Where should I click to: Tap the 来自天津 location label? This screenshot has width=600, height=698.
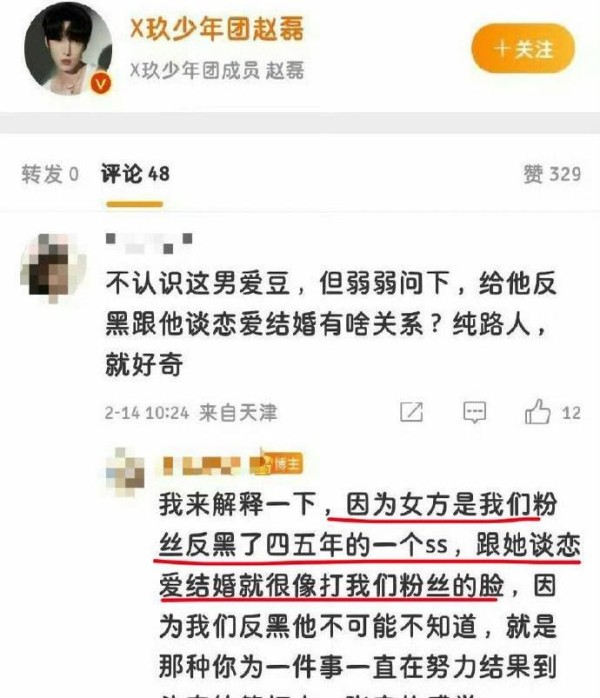[x=238, y=412]
